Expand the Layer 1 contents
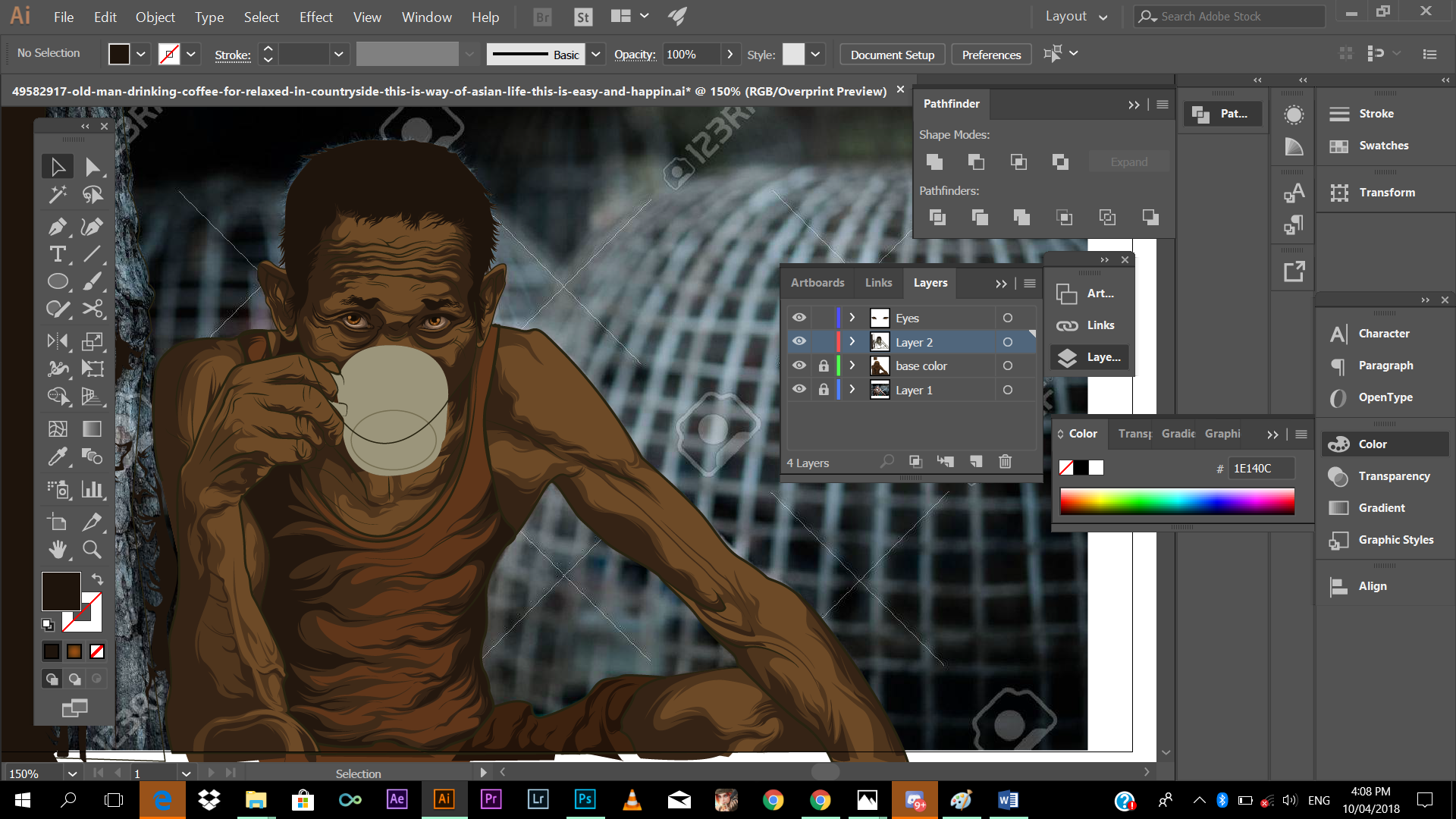The width and height of the screenshot is (1456, 819). pyautogui.click(x=852, y=389)
